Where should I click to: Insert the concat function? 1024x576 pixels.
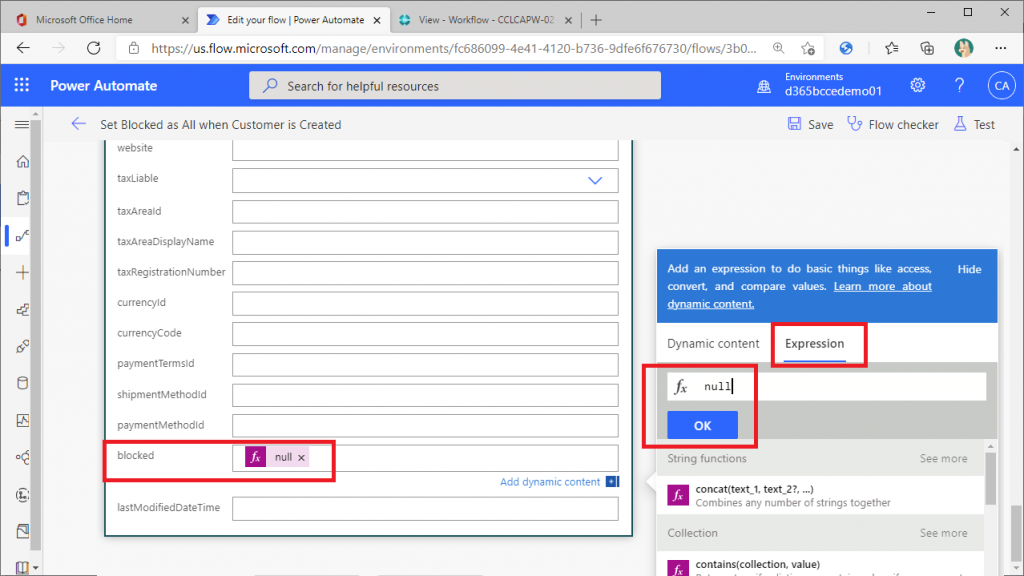tap(820, 495)
